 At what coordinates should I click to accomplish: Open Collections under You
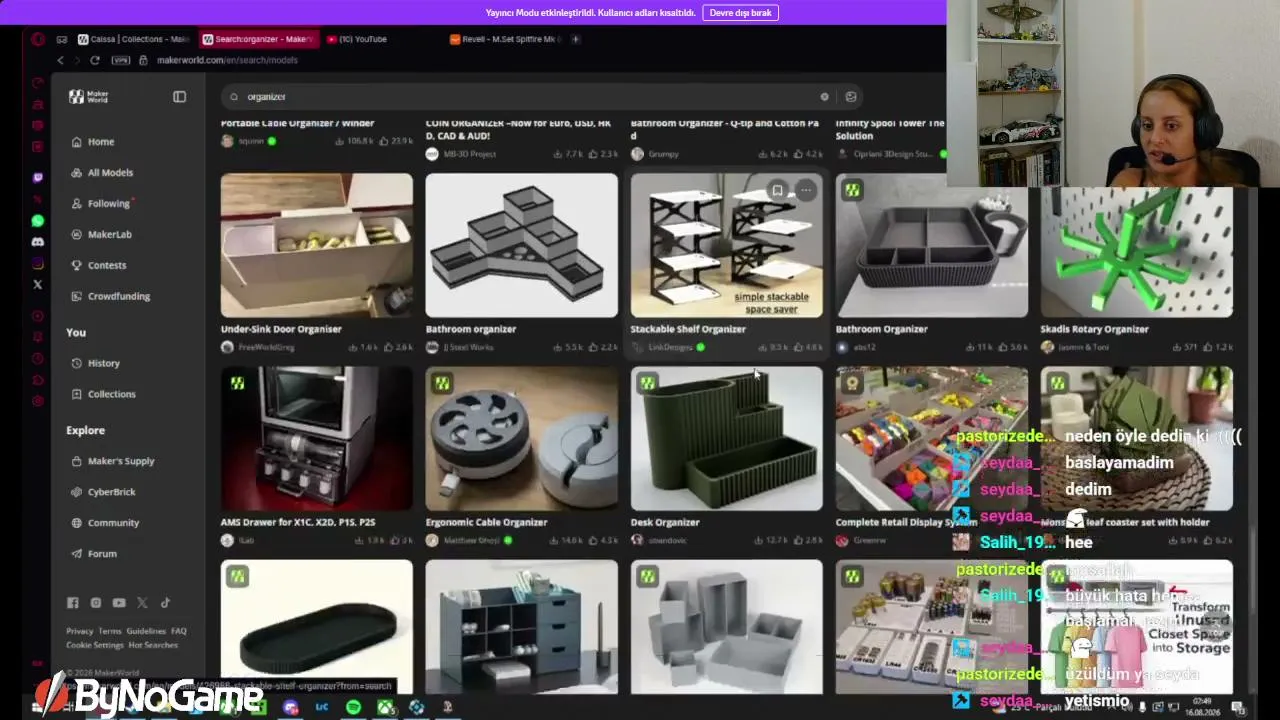[x=111, y=395]
